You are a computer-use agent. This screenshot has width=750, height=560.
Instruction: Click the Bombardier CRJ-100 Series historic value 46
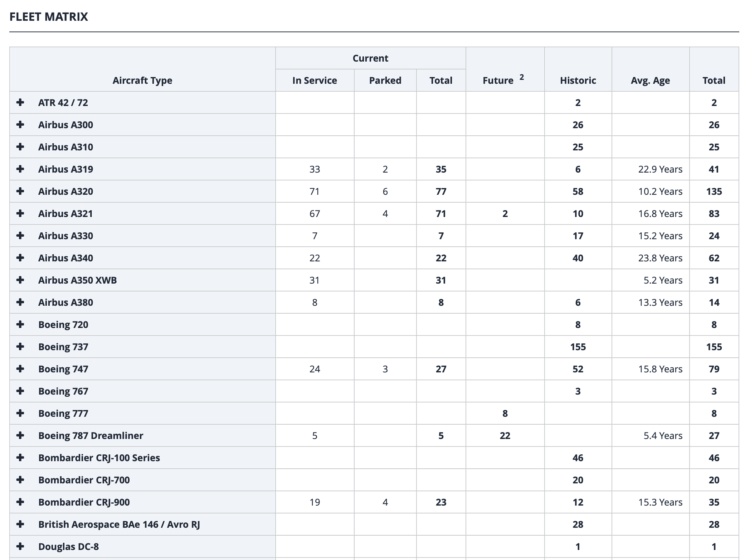coord(578,458)
